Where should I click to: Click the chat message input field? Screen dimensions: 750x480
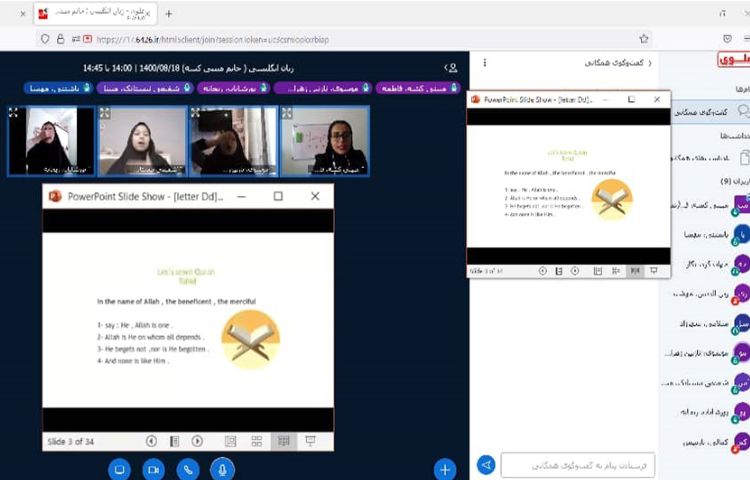[578, 465]
